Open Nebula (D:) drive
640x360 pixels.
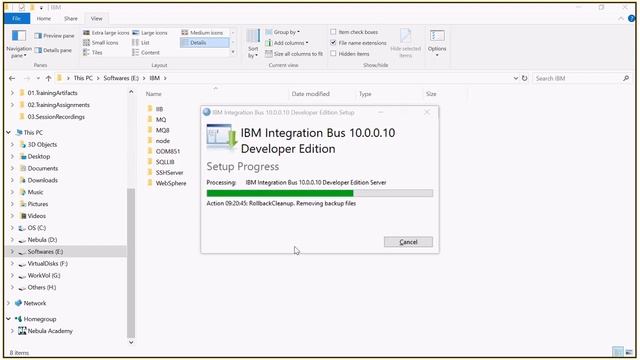(42, 240)
